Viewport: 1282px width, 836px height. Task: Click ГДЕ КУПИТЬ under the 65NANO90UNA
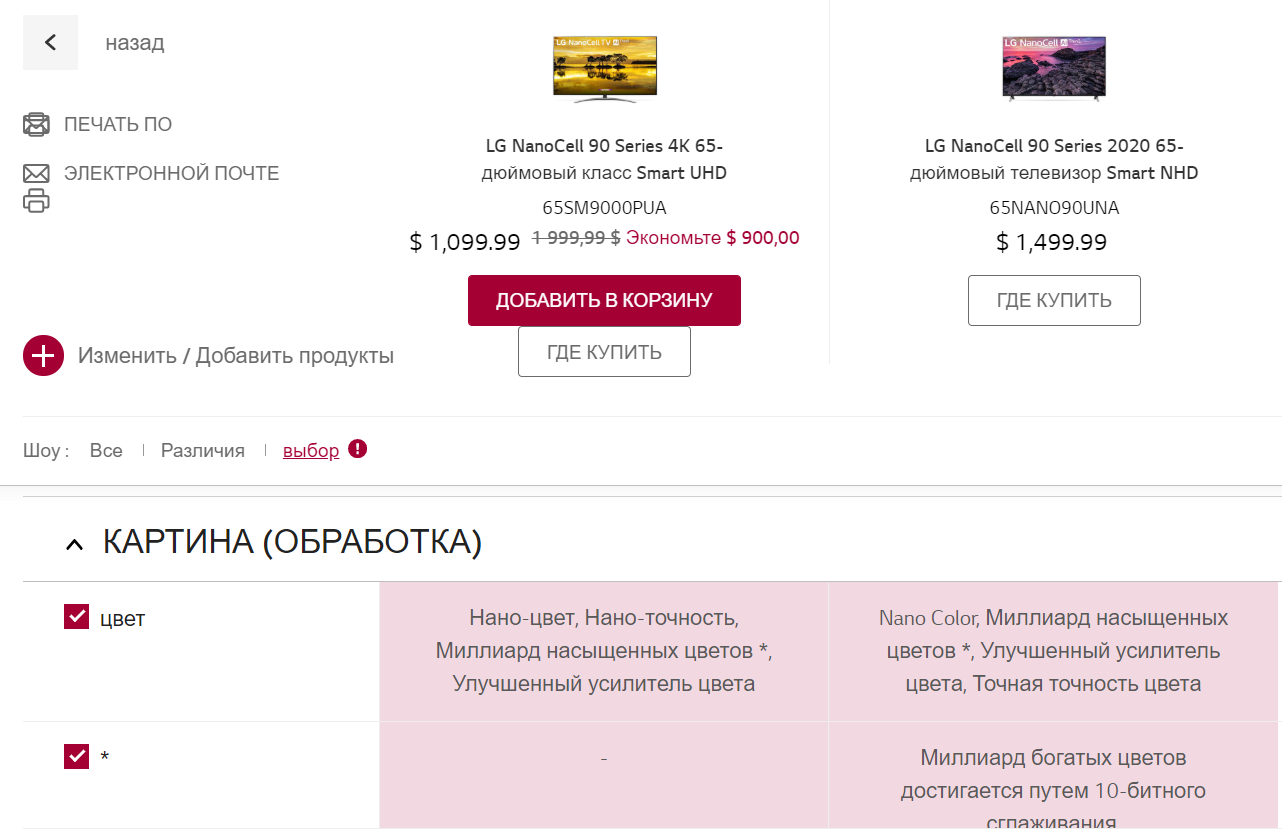coord(1054,301)
